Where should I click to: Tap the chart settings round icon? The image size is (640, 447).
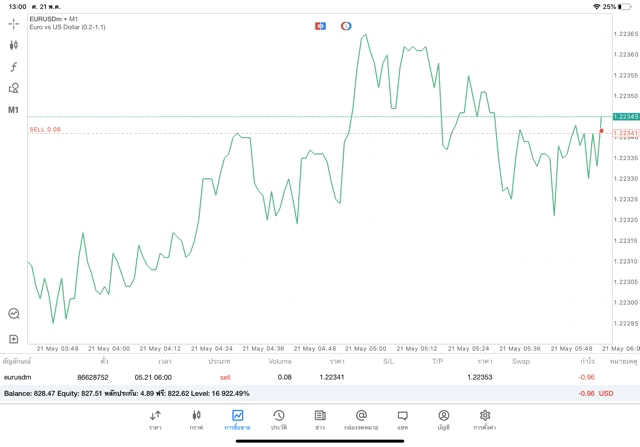coord(14,314)
